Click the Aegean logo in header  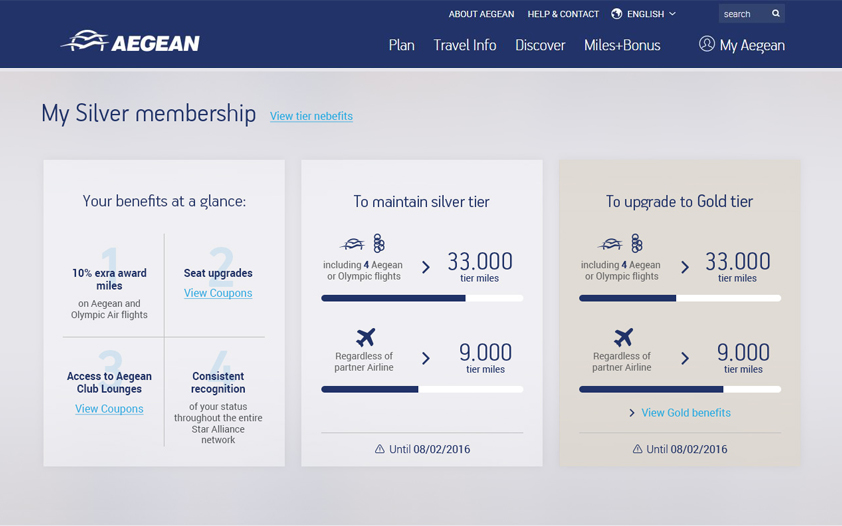tap(130, 42)
